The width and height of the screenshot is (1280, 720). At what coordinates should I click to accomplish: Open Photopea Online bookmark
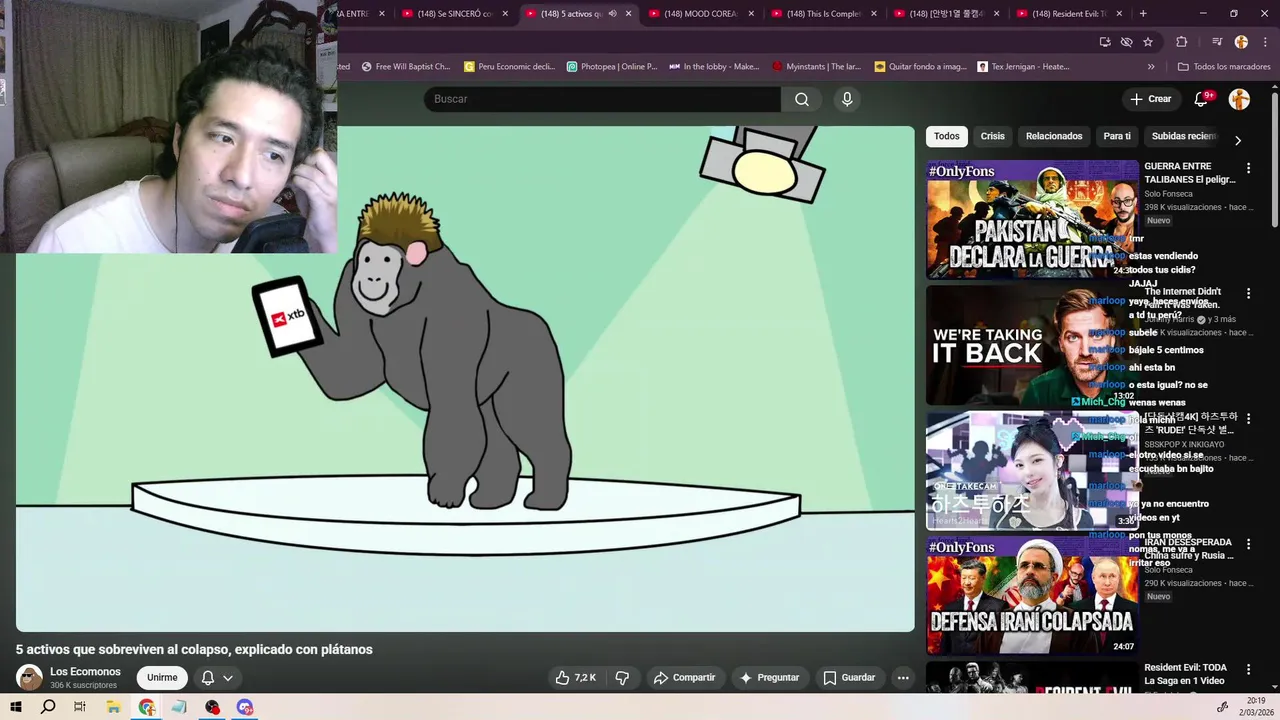(612, 67)
